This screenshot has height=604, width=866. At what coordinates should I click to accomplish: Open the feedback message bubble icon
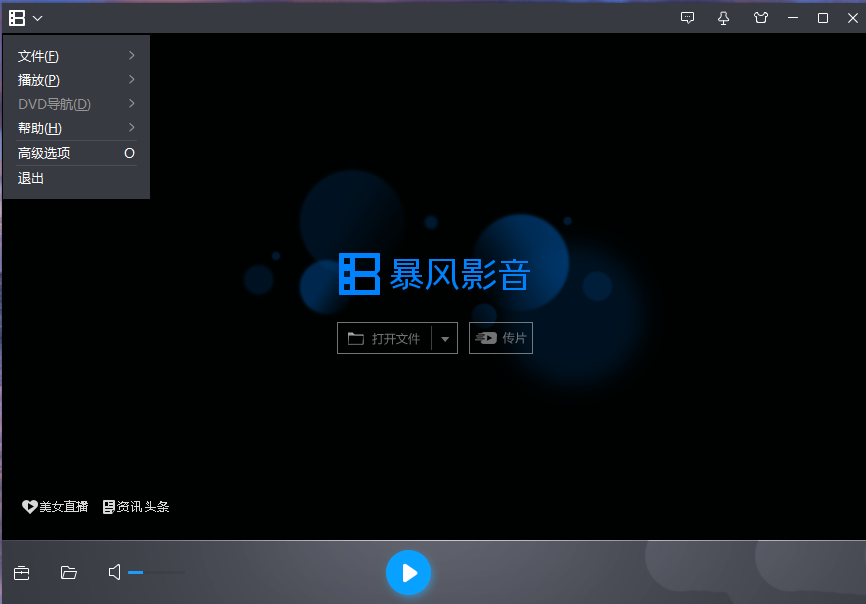[687, 18]
